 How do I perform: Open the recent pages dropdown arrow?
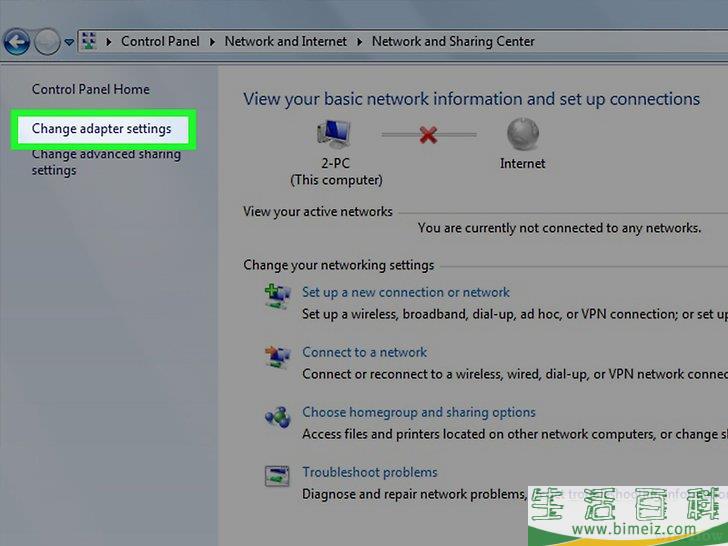69,42
